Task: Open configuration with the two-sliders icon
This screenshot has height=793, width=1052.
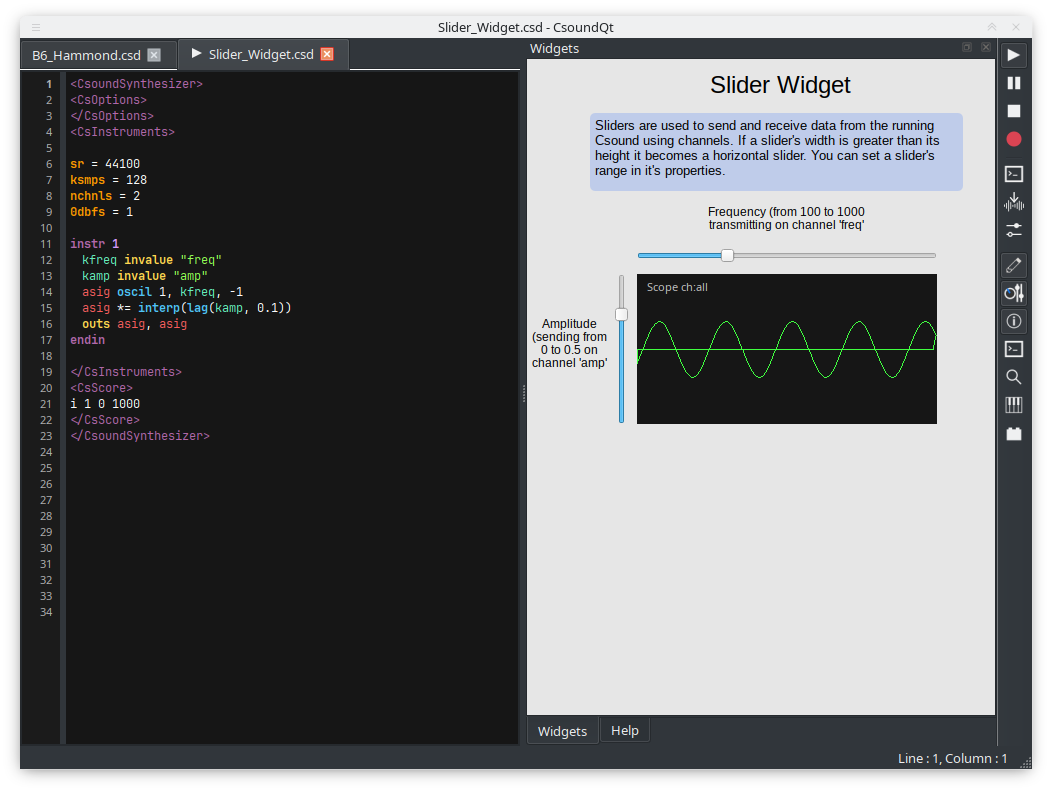Action: [1014, 230]
